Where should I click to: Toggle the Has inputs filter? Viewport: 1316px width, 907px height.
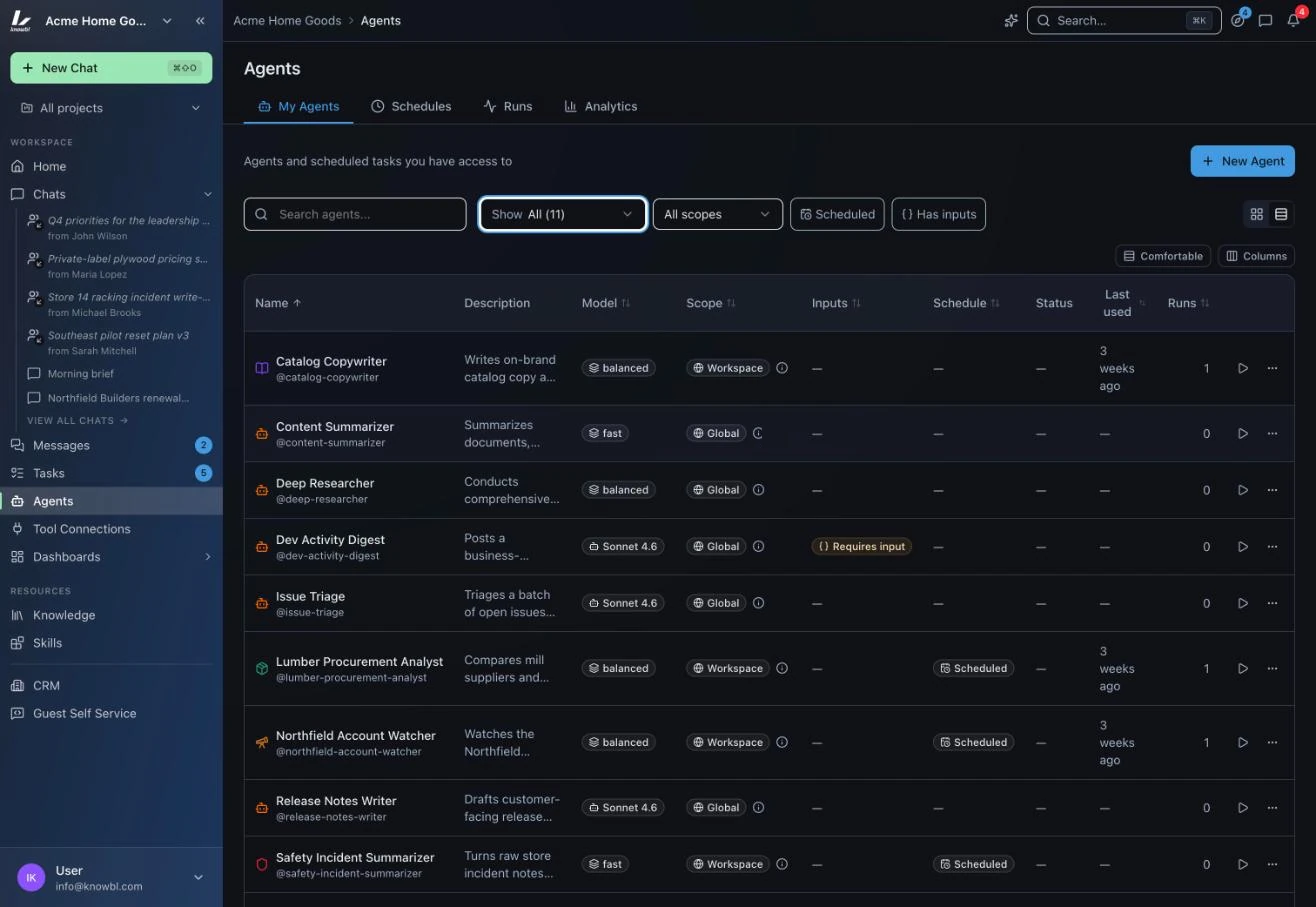pos(938,214)
